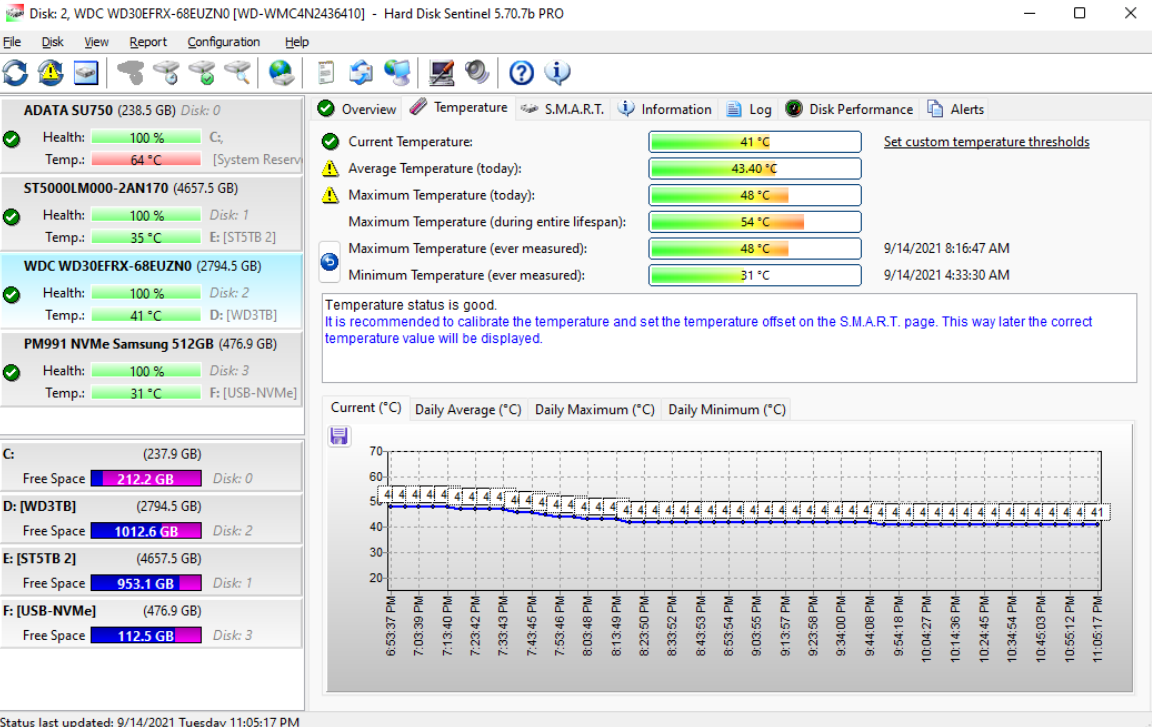The width and height of the screenshot is (1152, 727).
Task: Click the speaker sound toolbar icon
Action: point(477,73)
